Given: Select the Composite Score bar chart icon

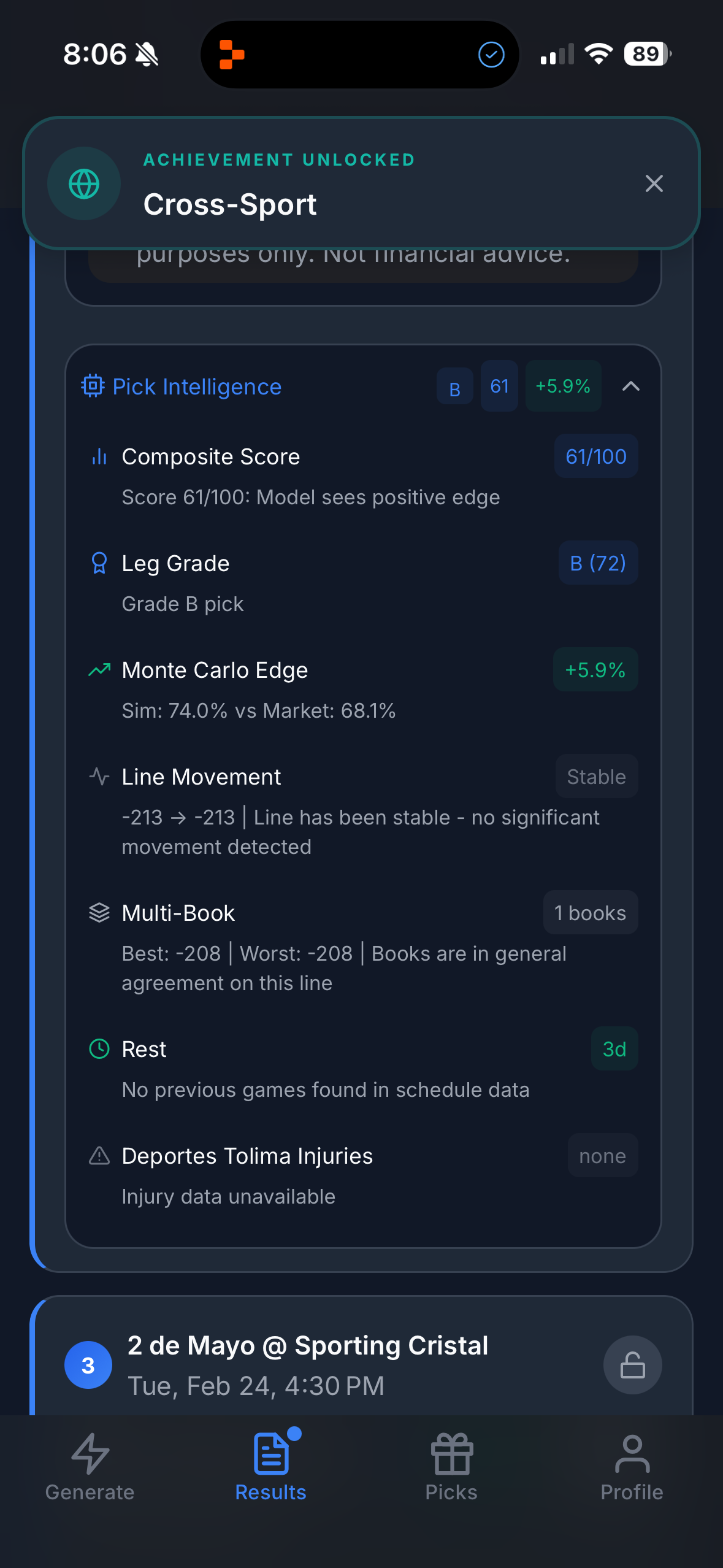Looking at the screenshot, I should click(99, 456).
